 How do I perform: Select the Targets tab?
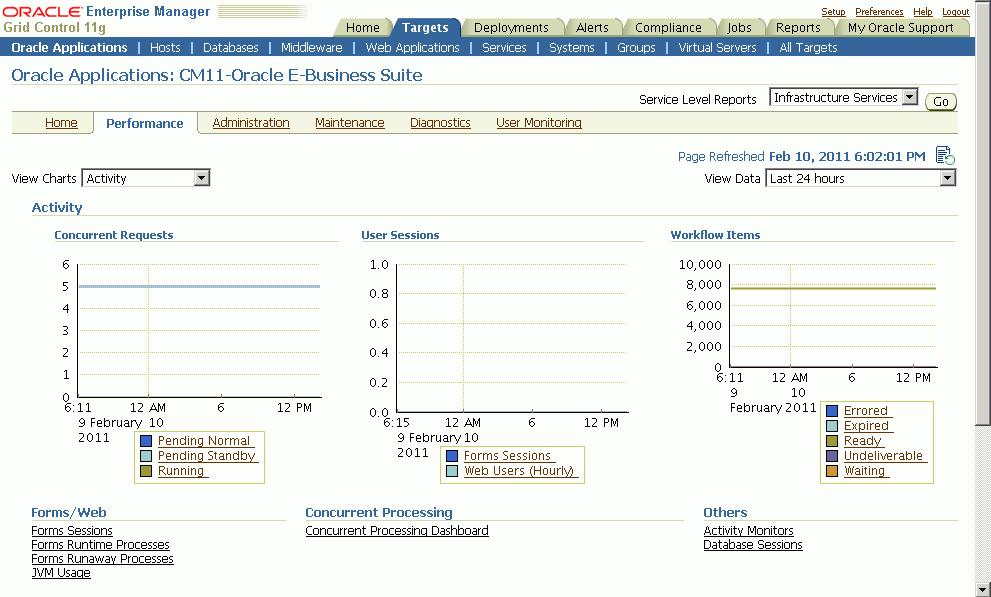coord(425,27)
